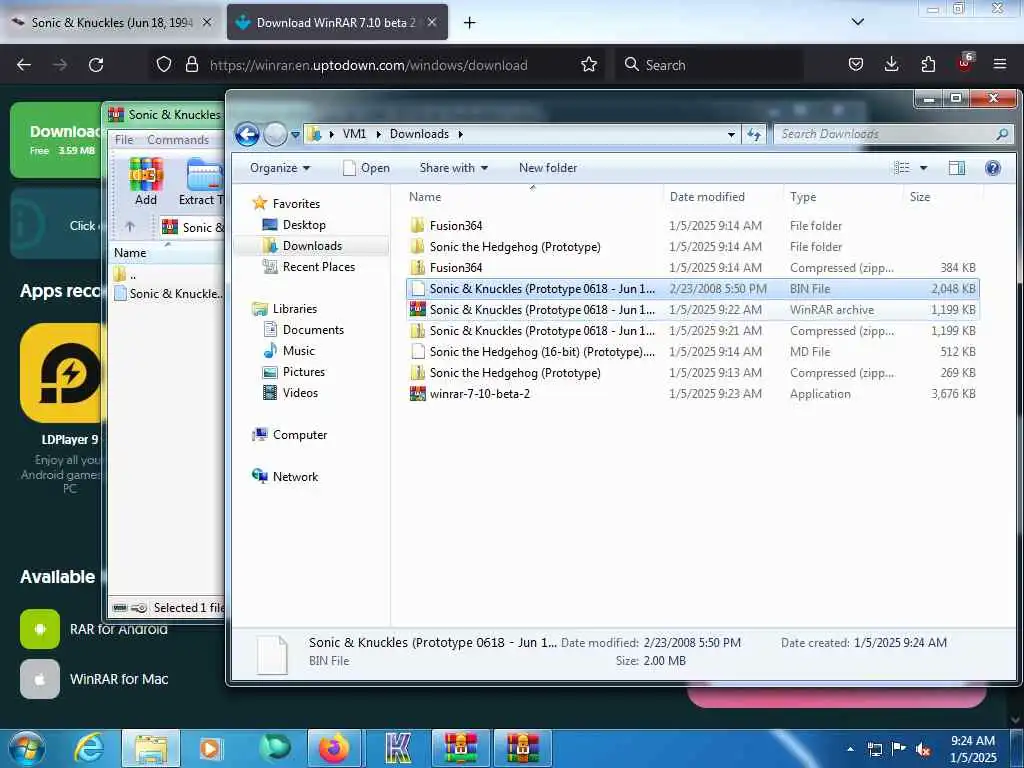This screenshot has height=768, width=1024.
Task: Open Explorer Help question mark icon
Action: pos(993,168)
